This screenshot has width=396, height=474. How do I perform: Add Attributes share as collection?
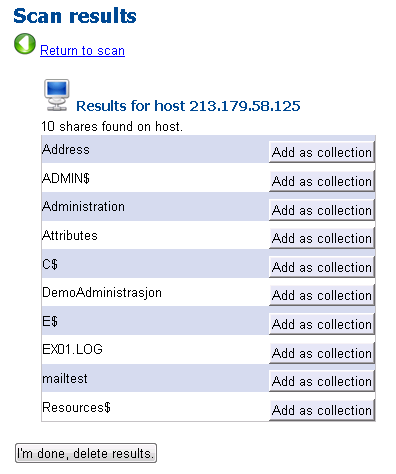click(x=322, y=238)
